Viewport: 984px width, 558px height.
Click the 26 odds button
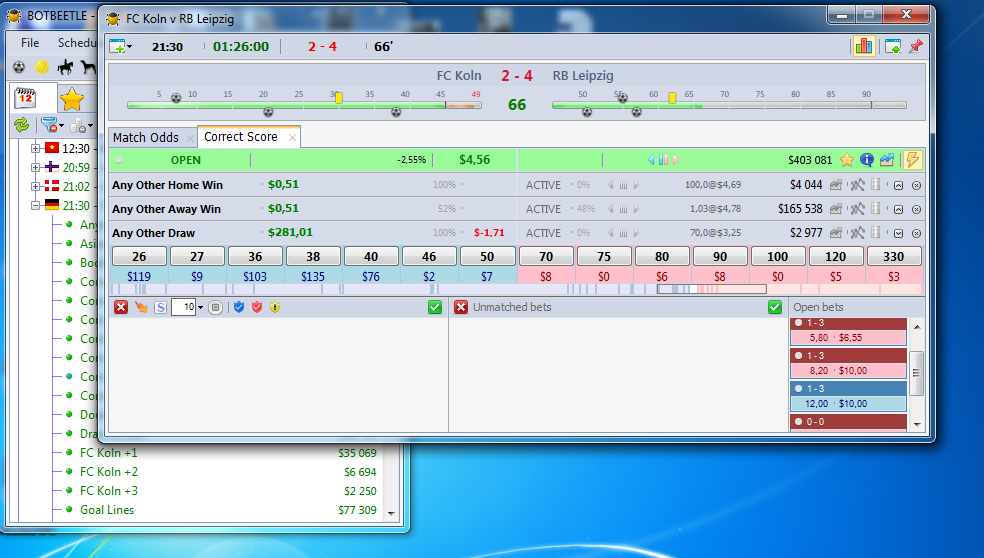pos(139,256)
